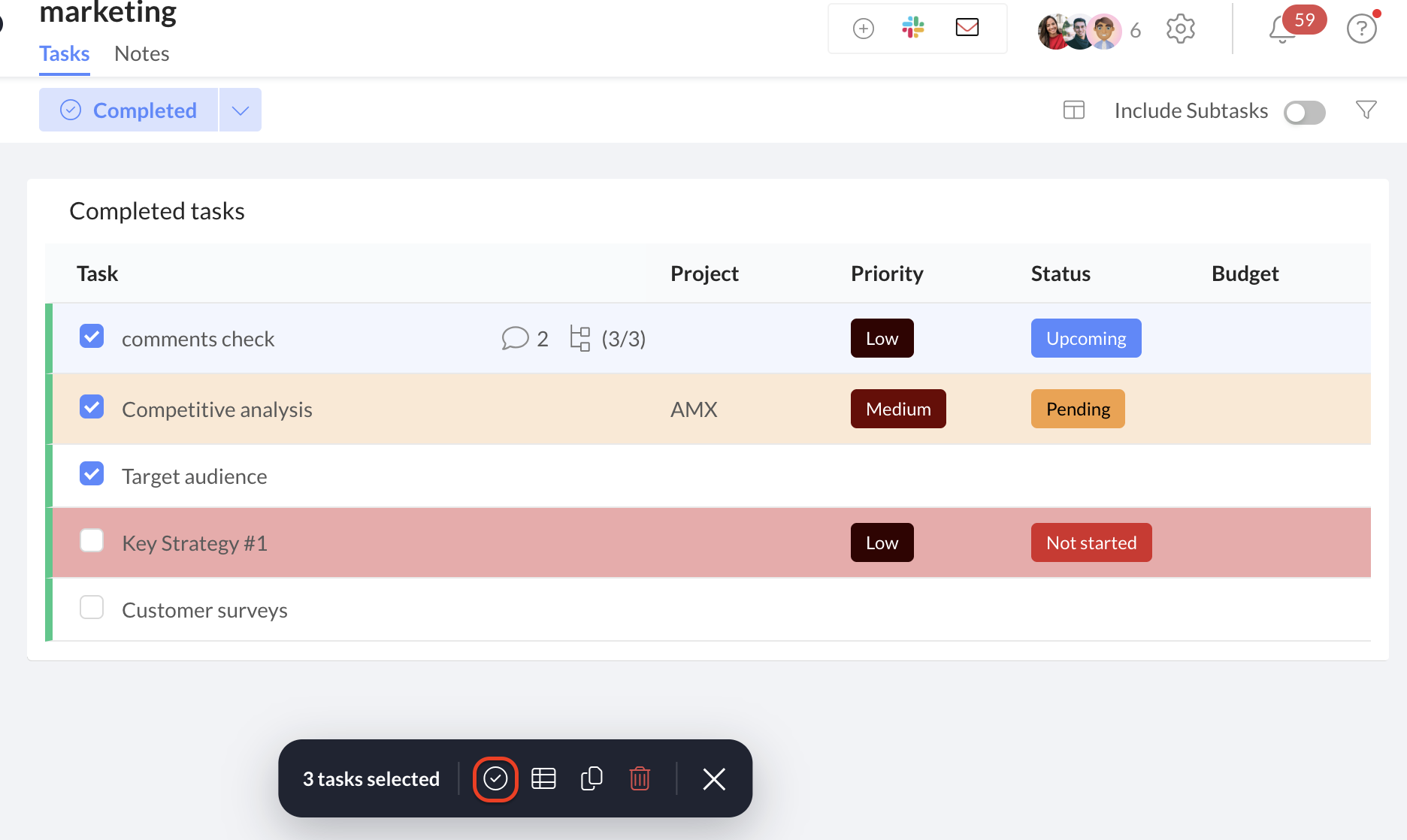
Task: Check the Key Strategy #1 checkbox
Action: tap(92, 540)
